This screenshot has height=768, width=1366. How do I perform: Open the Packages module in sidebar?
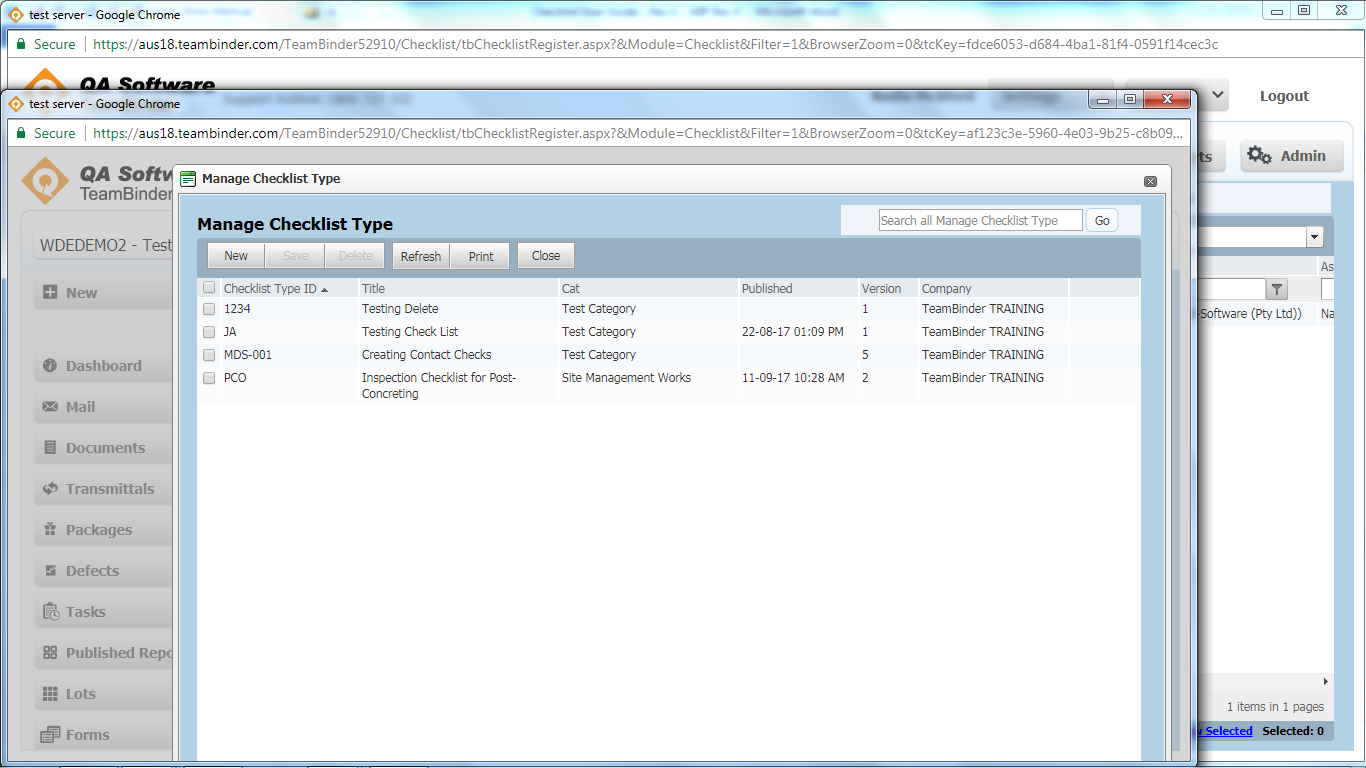(x=103, y=530)
